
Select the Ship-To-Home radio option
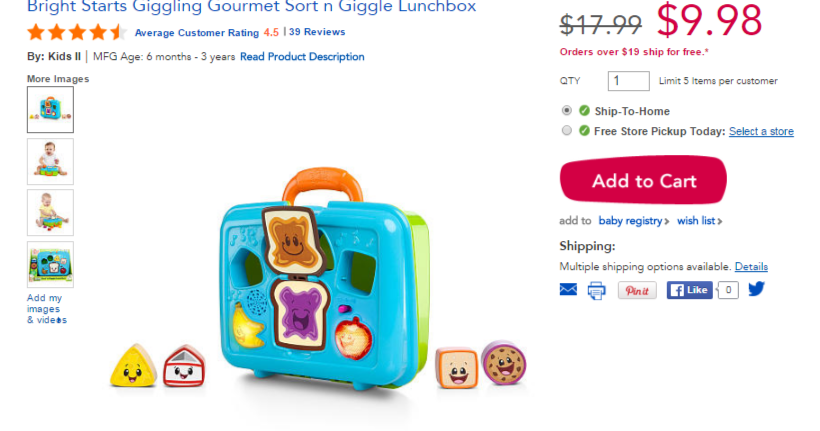tap(566, 110)
